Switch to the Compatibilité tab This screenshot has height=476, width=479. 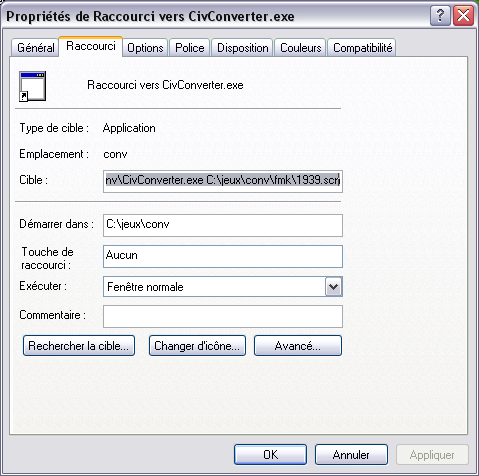pyautogui.click(x=362, y=48)
